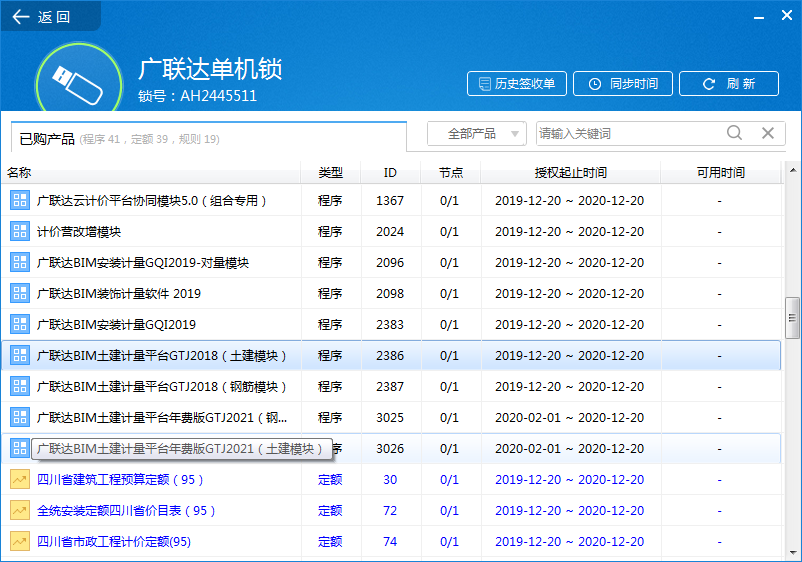Click ID cell 3025

(x=390, y=418)
